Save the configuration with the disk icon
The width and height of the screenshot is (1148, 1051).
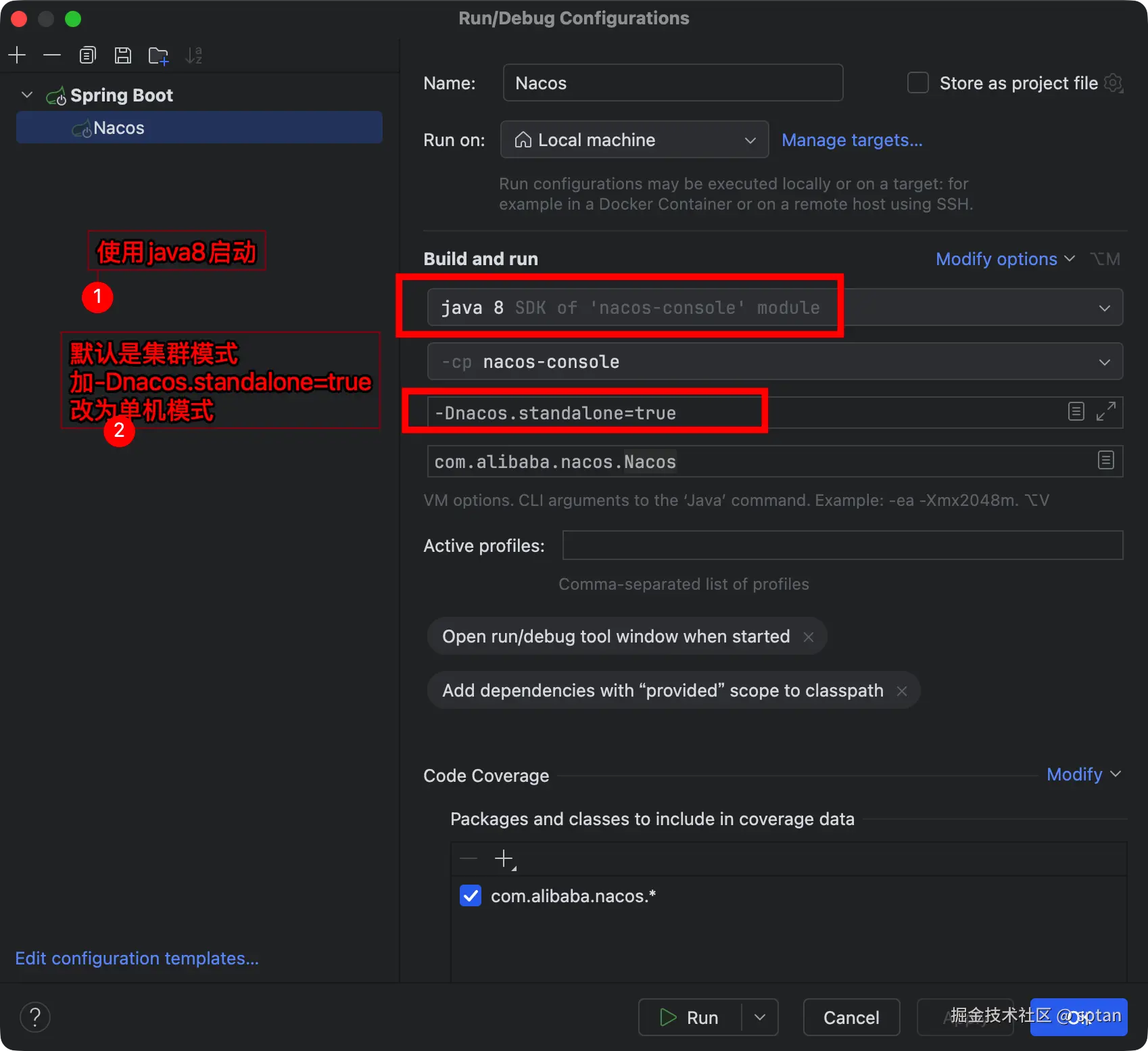123,55
